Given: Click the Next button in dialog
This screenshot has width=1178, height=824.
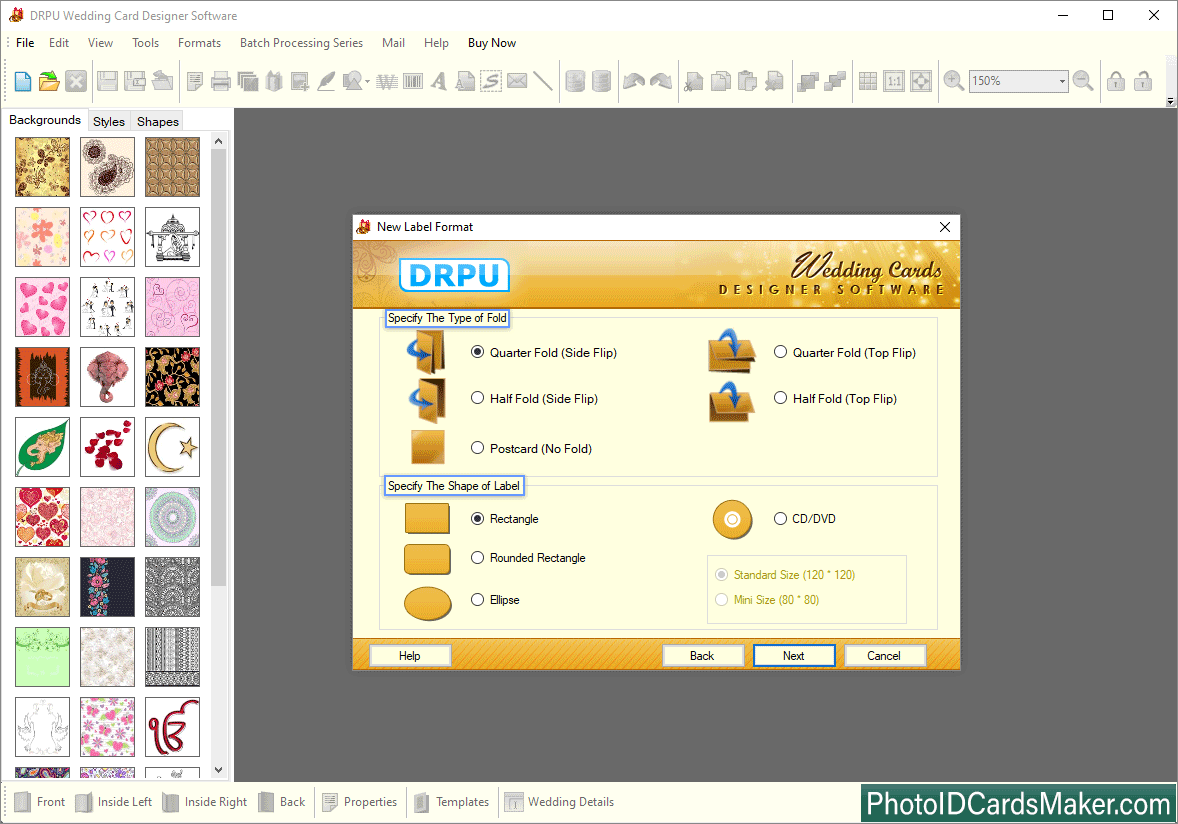Looking at the screenshot, I should [x=793, y=656].
